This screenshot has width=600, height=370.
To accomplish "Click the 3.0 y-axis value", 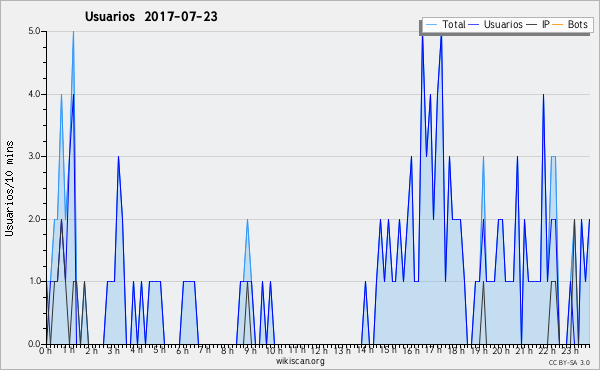I will click(34, 156).
